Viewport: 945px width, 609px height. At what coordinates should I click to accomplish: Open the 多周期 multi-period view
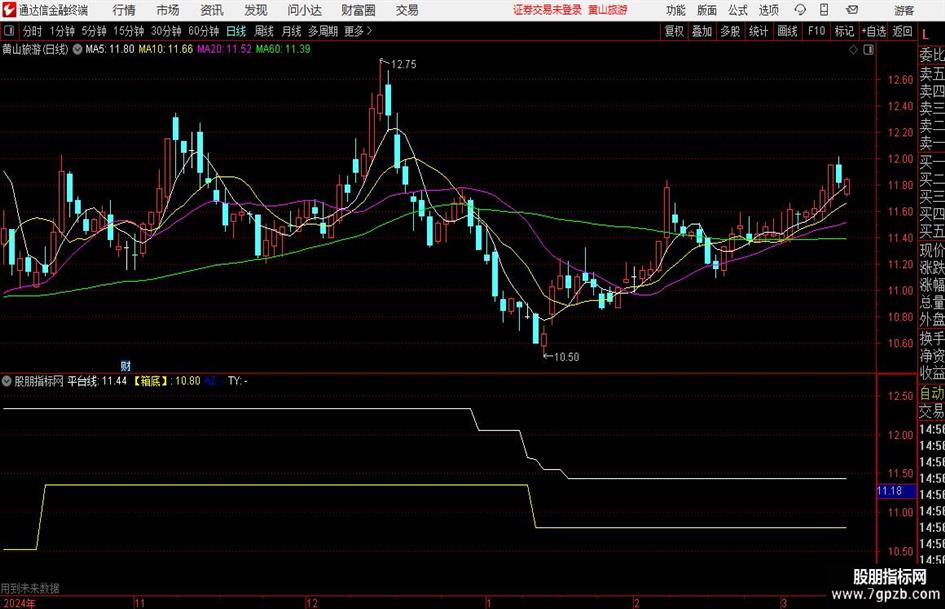pyautogui.click(x=323, y=31)
